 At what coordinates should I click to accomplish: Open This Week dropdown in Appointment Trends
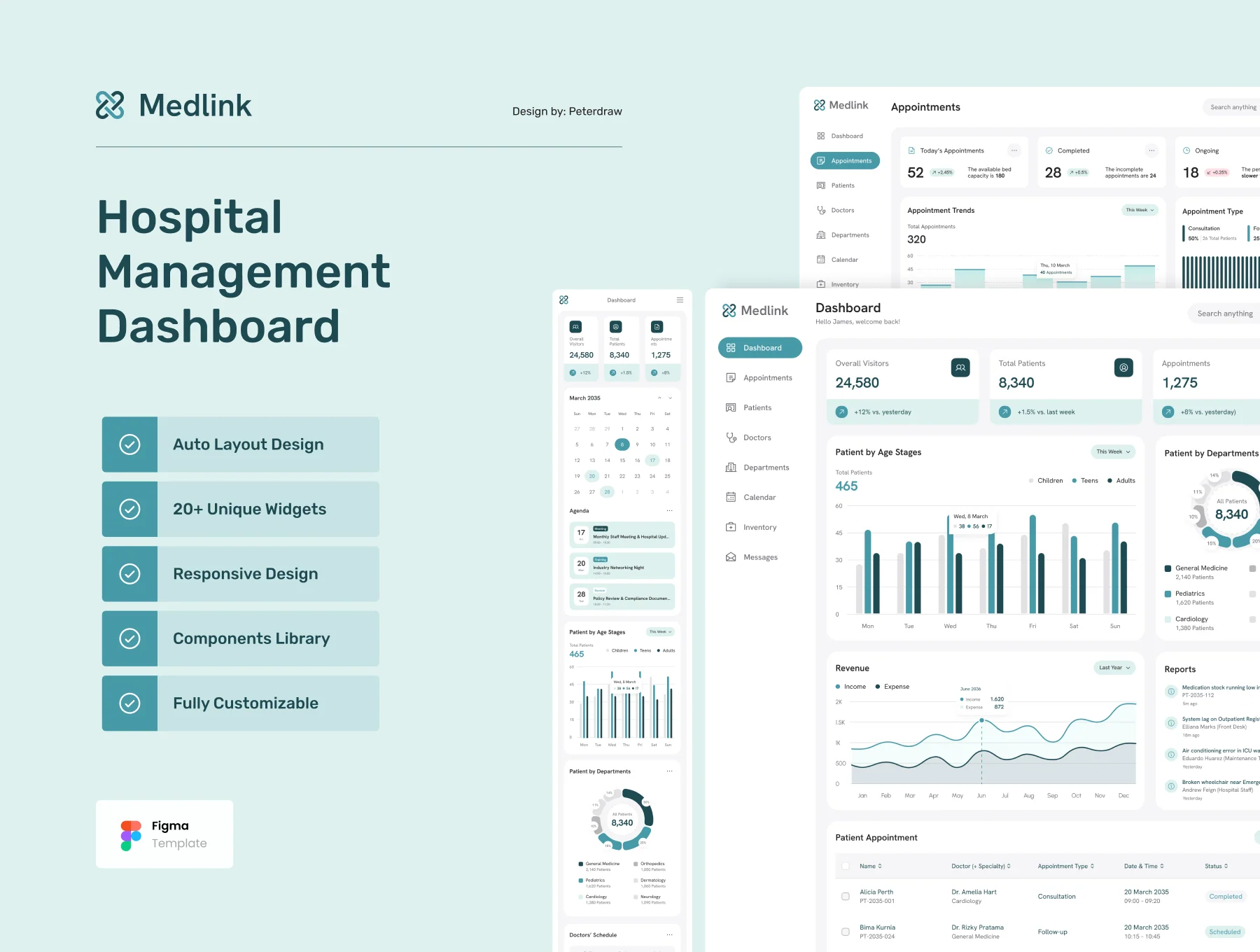[1140, 210]
